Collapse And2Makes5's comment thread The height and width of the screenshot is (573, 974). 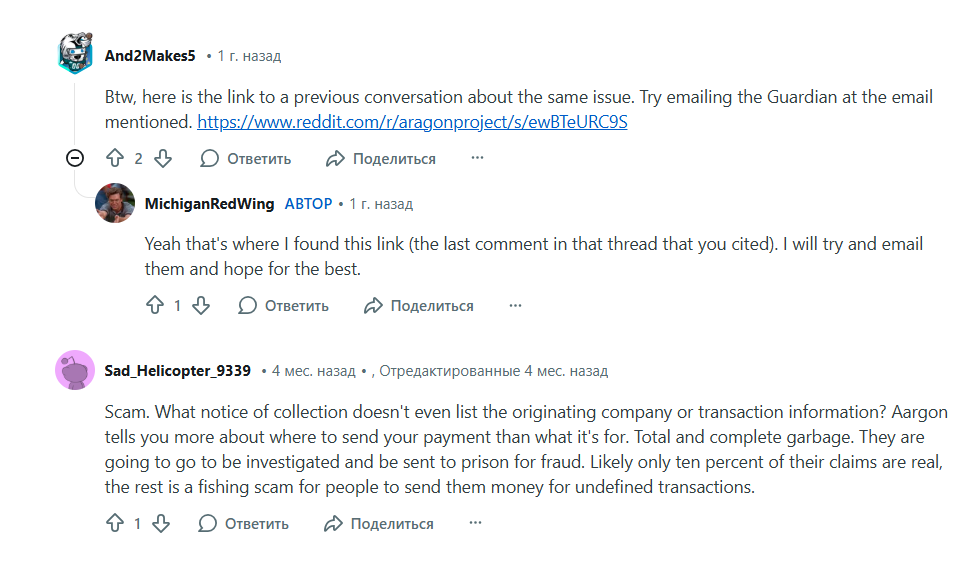pos(74,158)
